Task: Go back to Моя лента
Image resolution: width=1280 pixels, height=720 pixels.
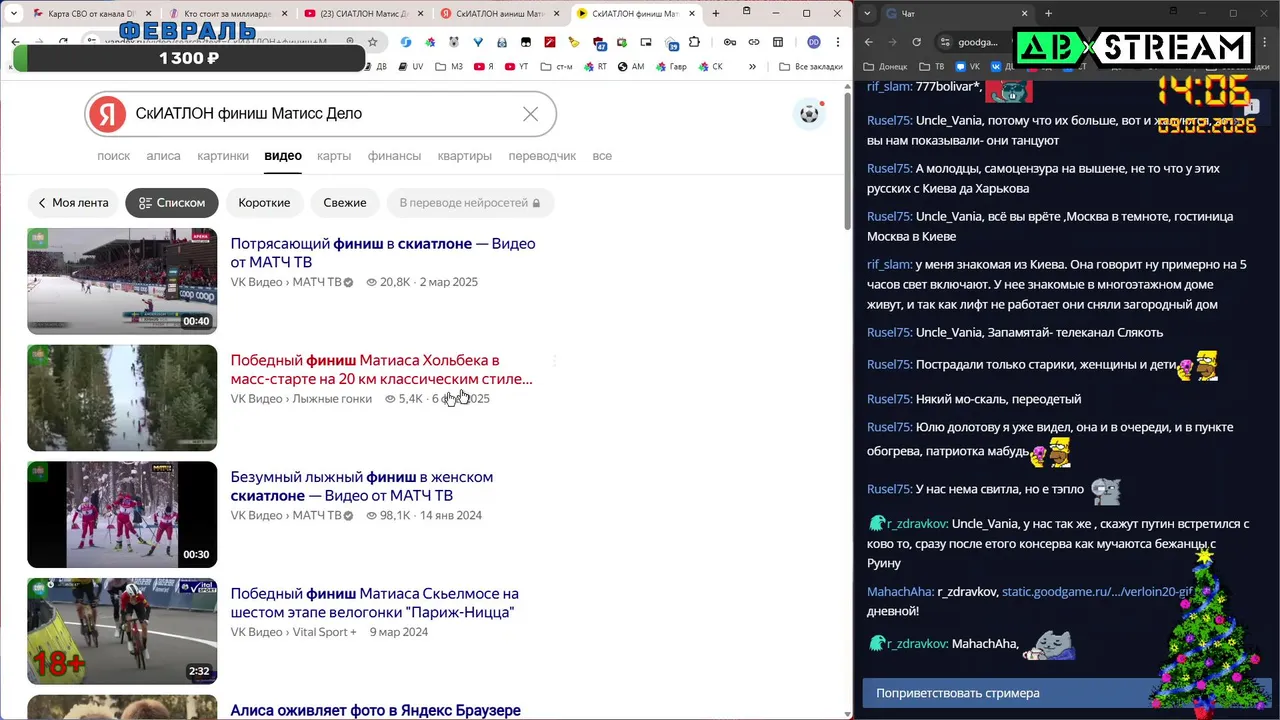Action: [73, 203]
